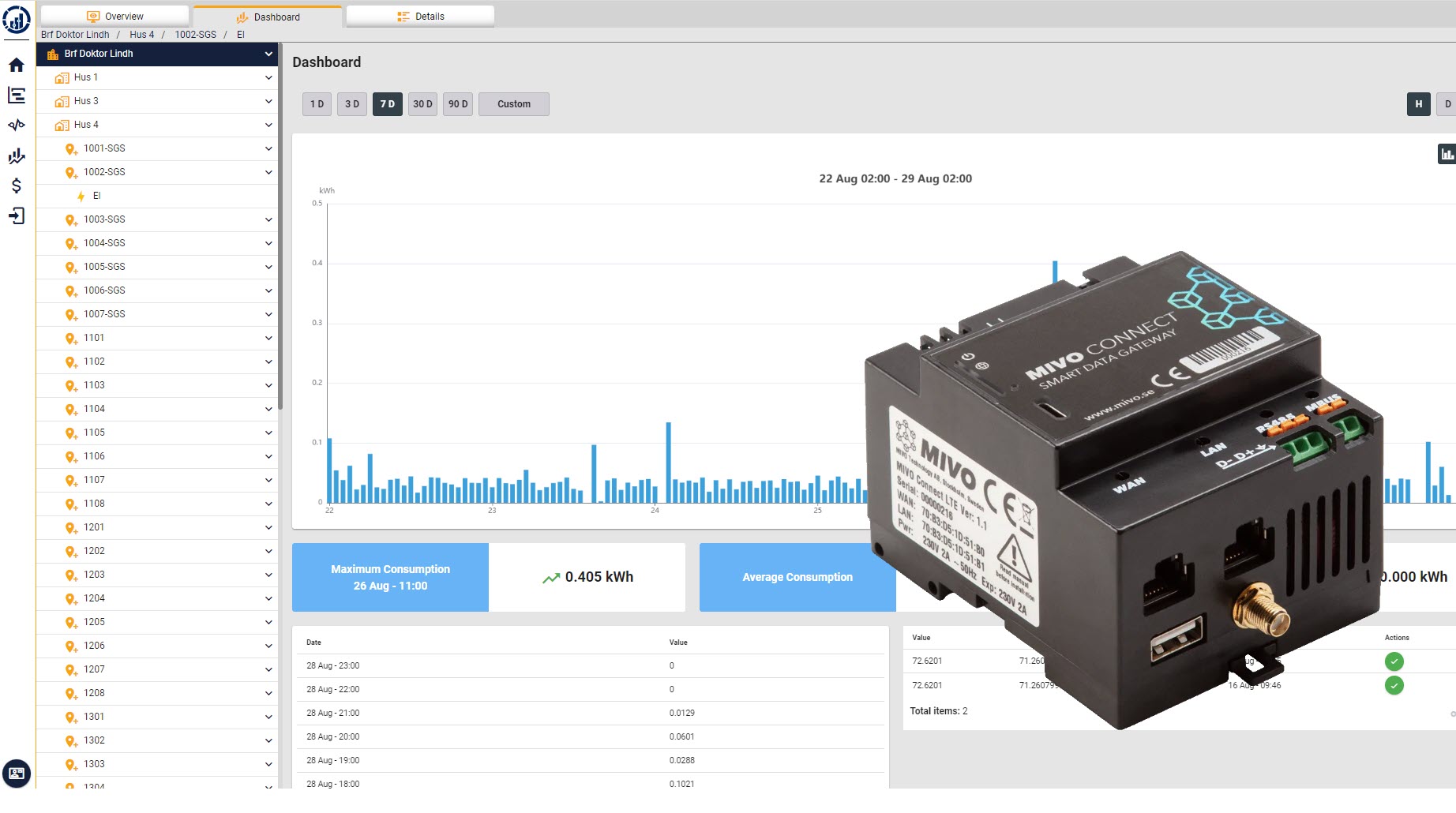Expand the Hus 1 tree node

(x=268, y=77)
